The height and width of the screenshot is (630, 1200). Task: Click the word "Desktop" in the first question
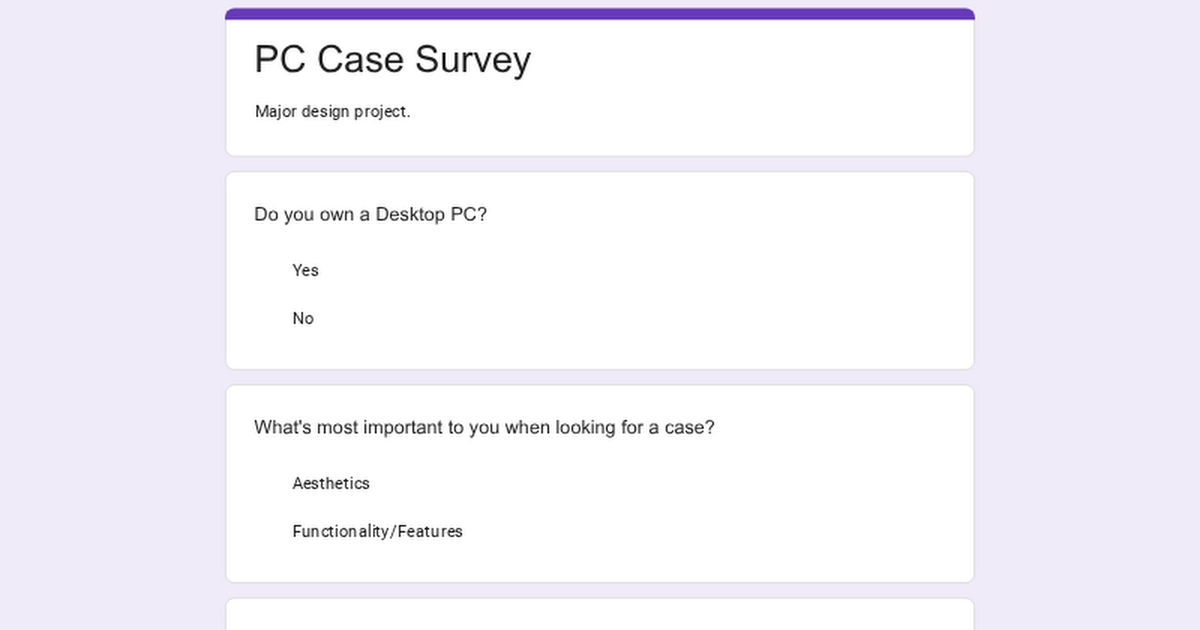410,214
